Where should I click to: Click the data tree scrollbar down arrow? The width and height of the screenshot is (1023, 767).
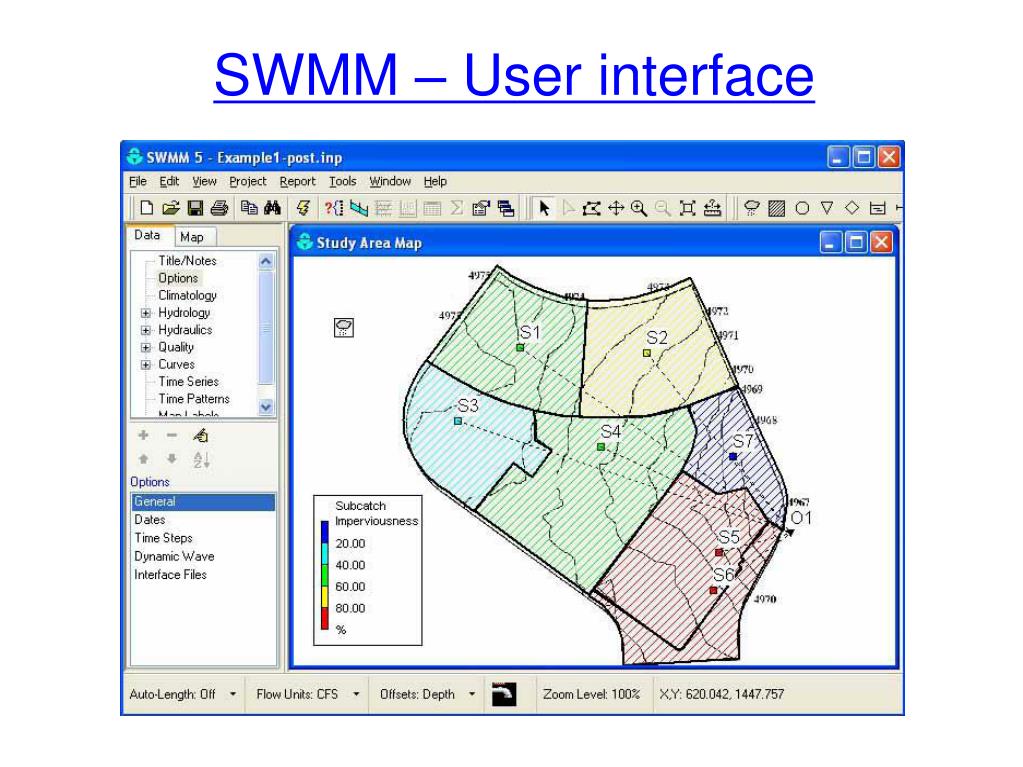266,407
